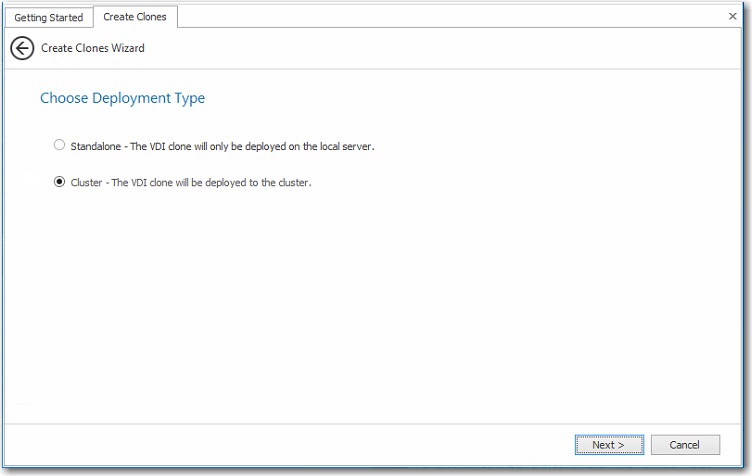
Task: Click the Create Clones Wizard title
Action: [x=93, y=48]
